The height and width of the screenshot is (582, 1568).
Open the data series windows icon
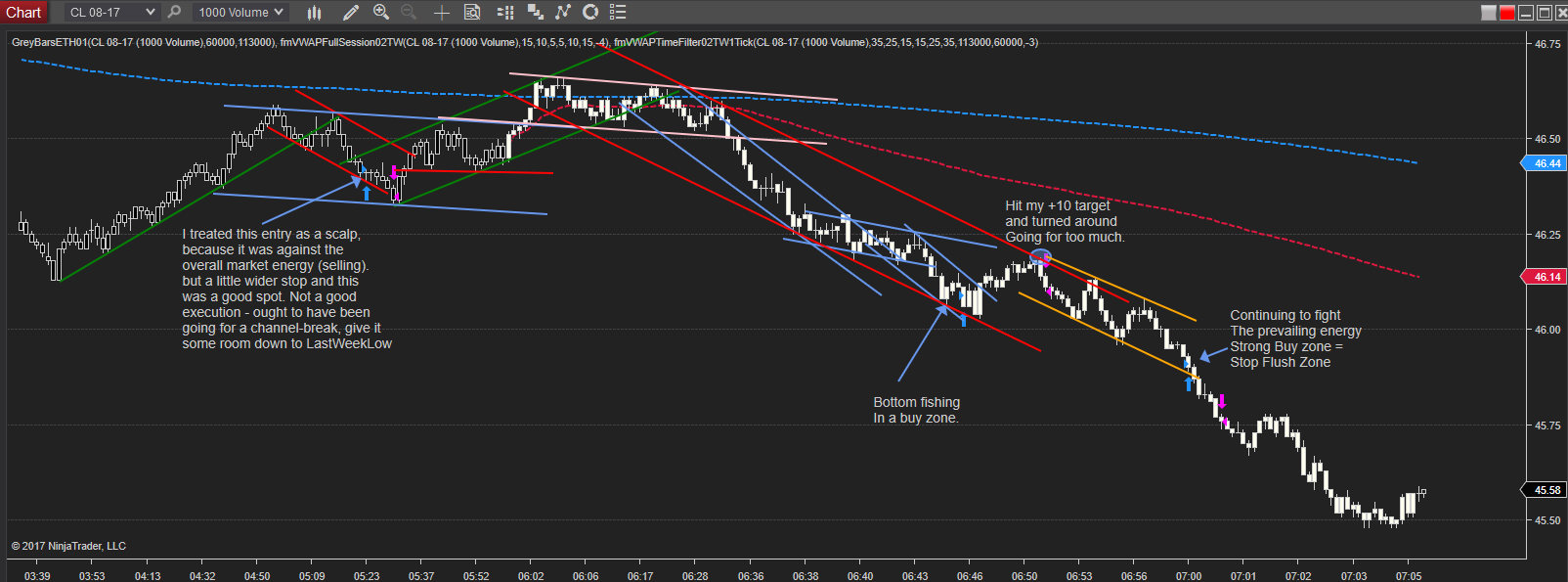tap(535, 12)
